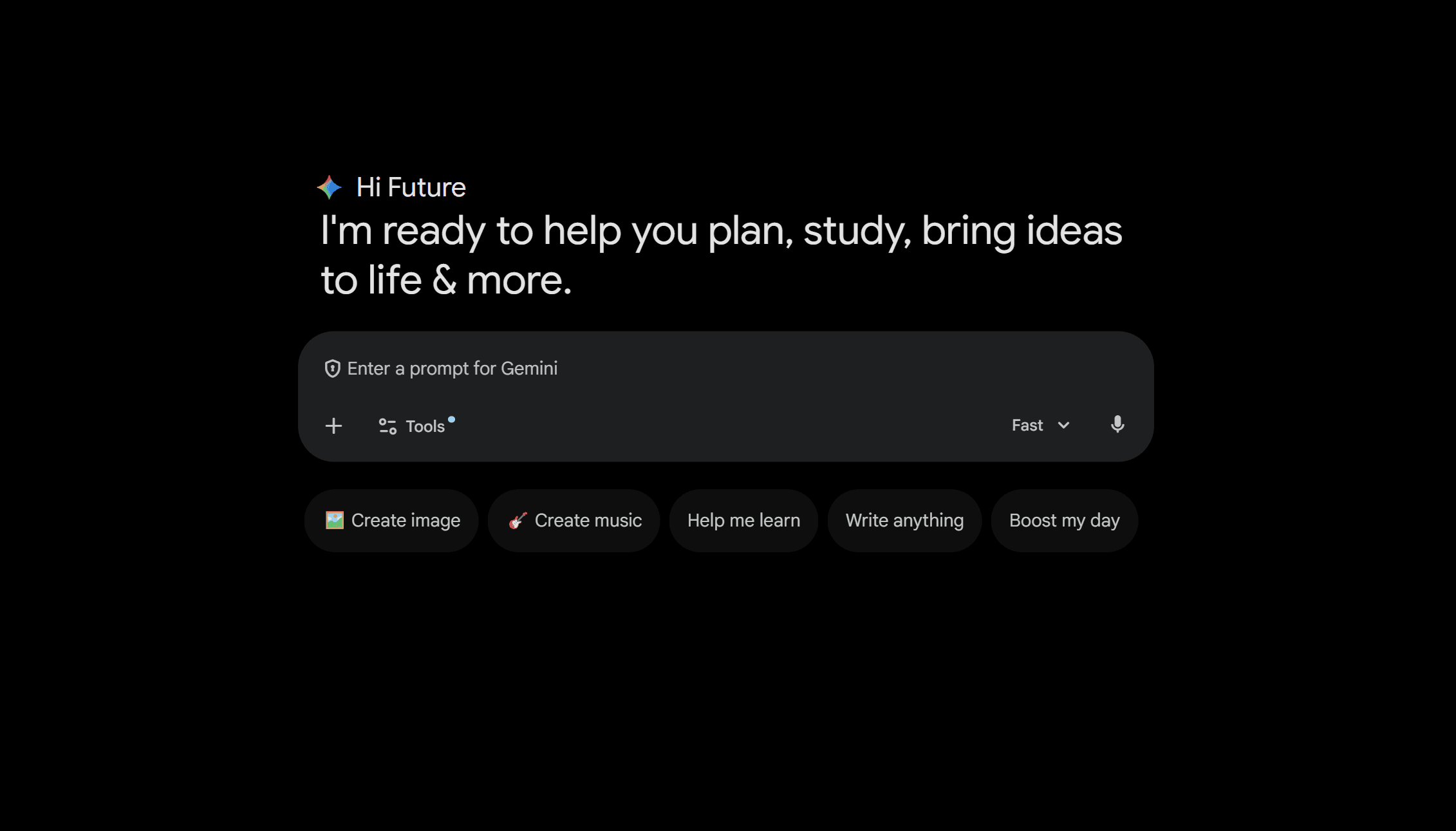Click the shield icon in the prompt box
The height and width of the screenshot is (831, 1456).
(x=332, y=369)
